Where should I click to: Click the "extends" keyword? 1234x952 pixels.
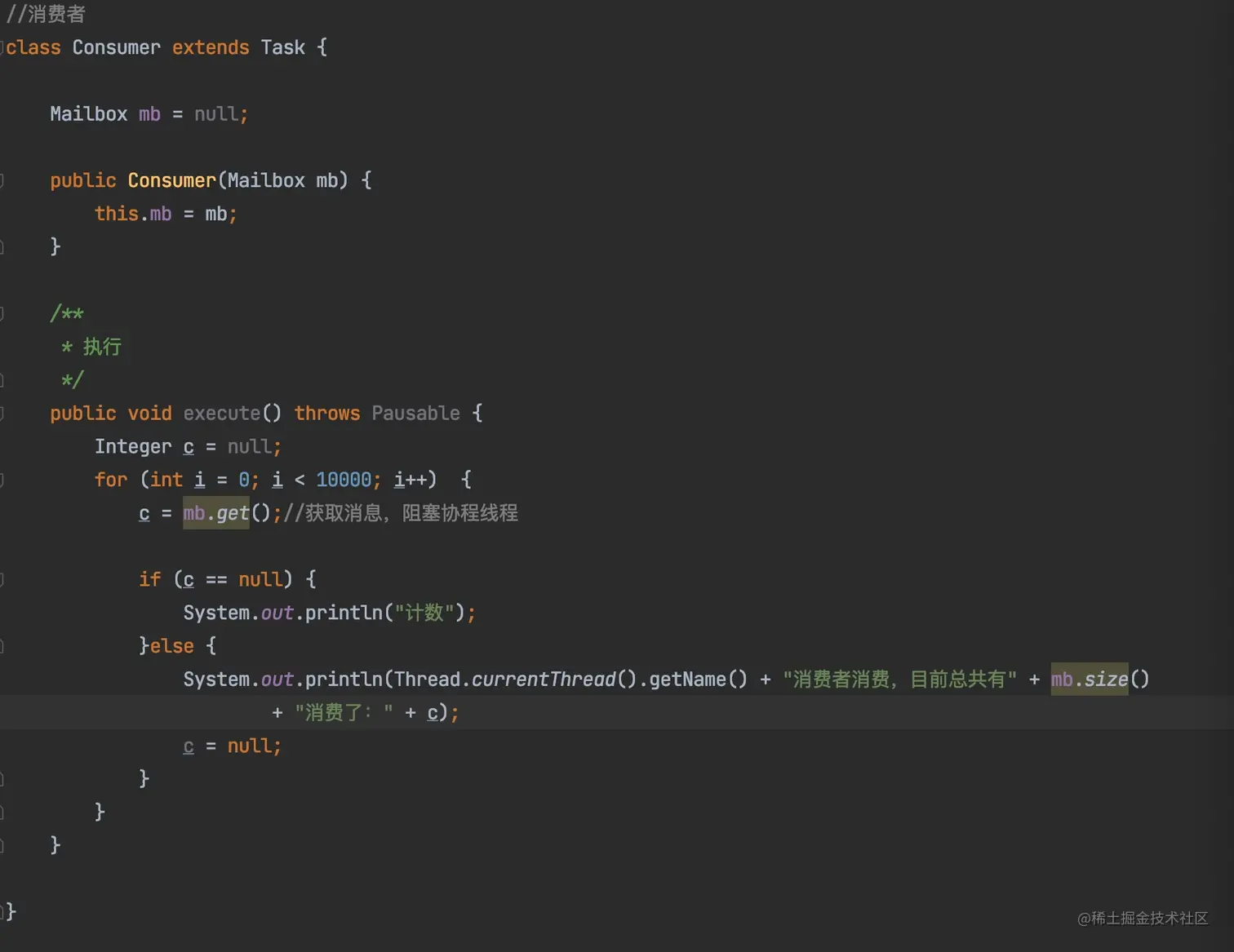211,47
